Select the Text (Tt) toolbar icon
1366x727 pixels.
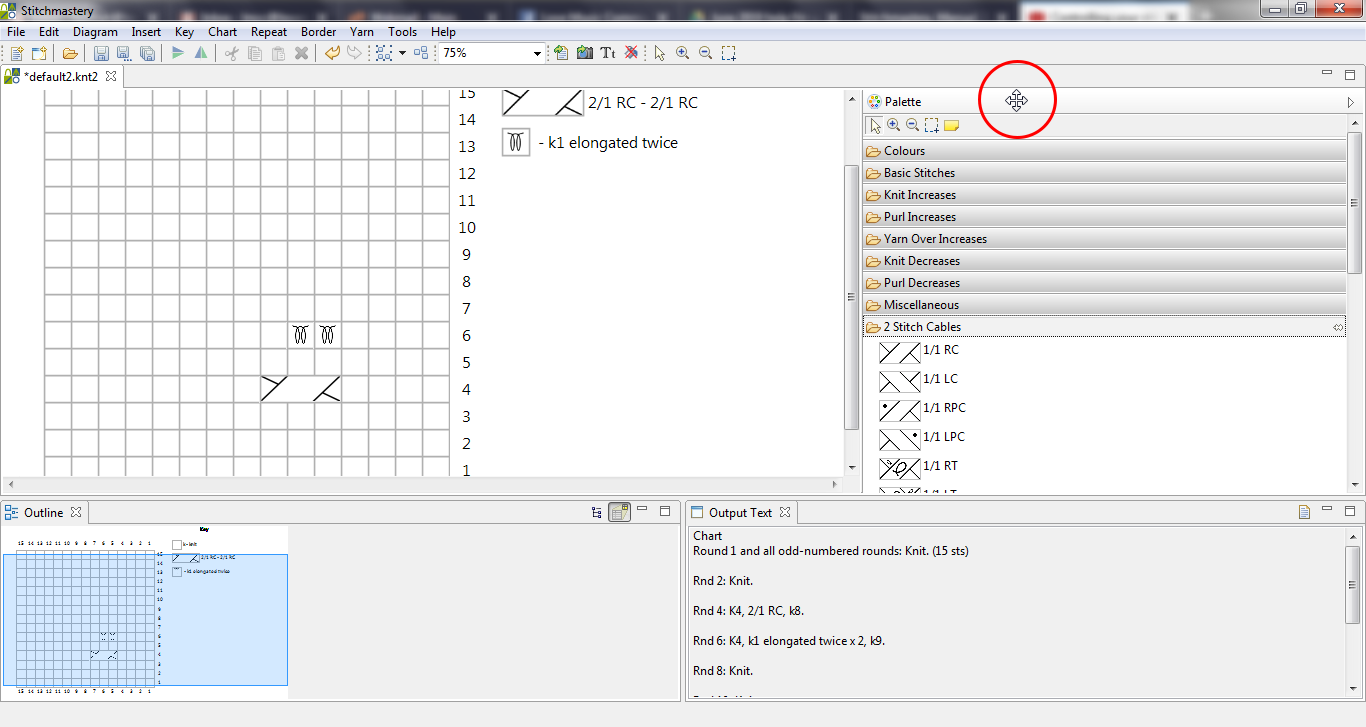607,53
